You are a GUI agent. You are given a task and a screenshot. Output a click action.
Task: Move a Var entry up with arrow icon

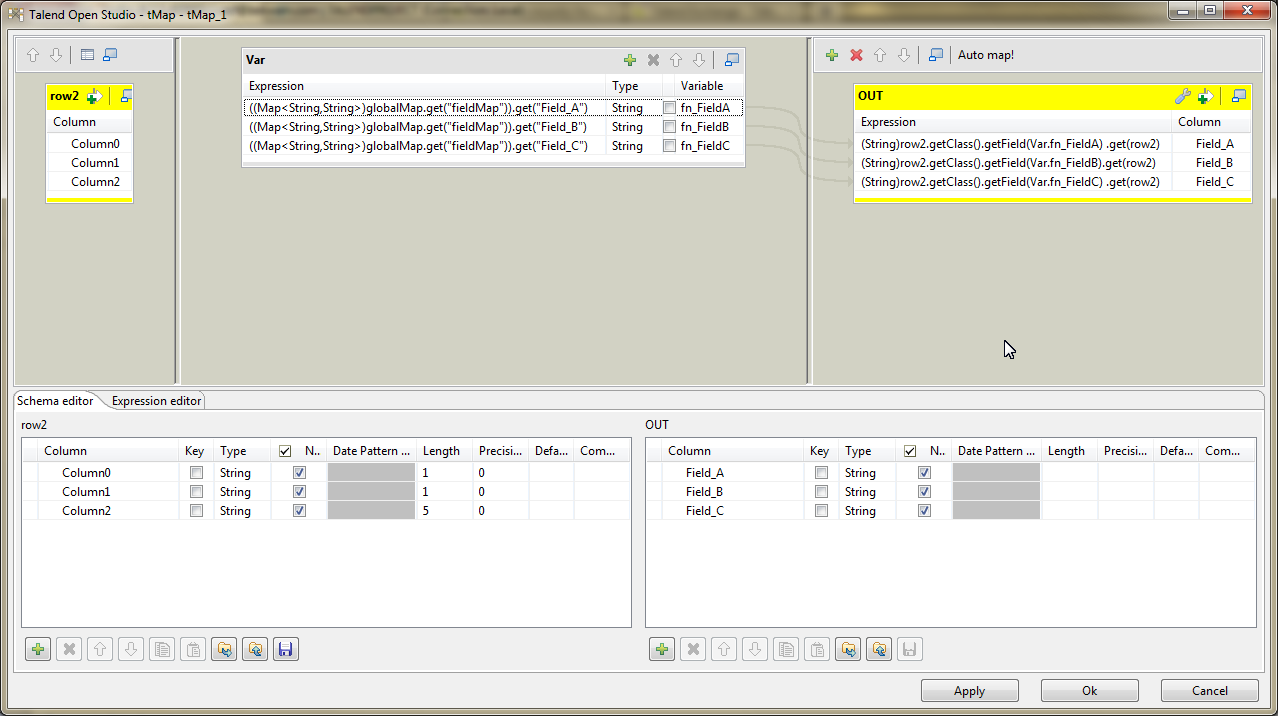point(675,60)
